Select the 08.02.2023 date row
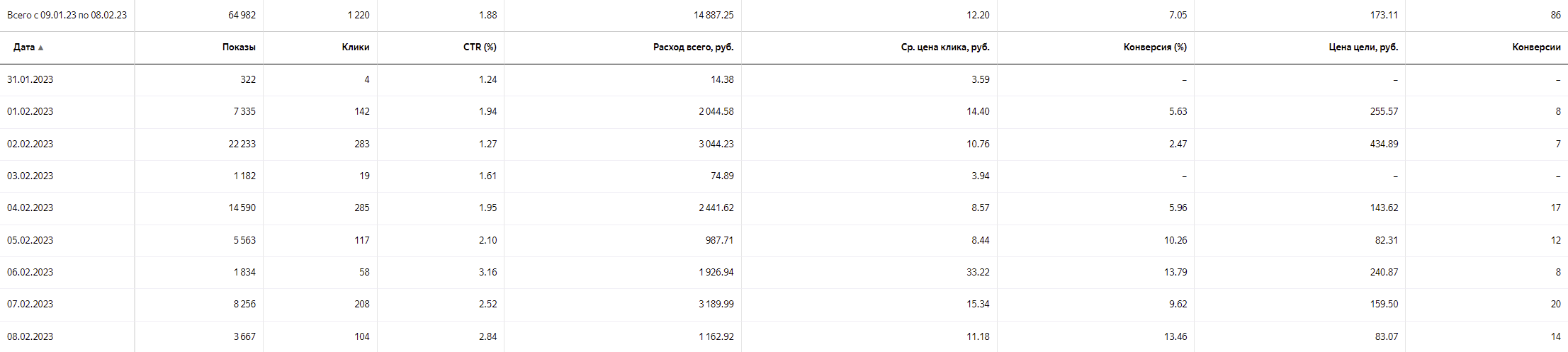Viewport: 1568px width, 352px height. [30, 336]
